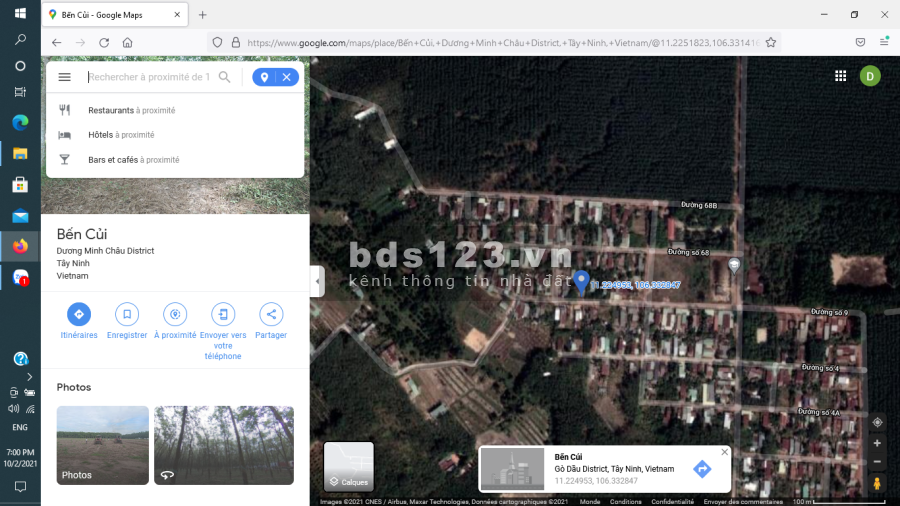Share the place with Partager
This screenshot has height=506, width=900.
270,314
